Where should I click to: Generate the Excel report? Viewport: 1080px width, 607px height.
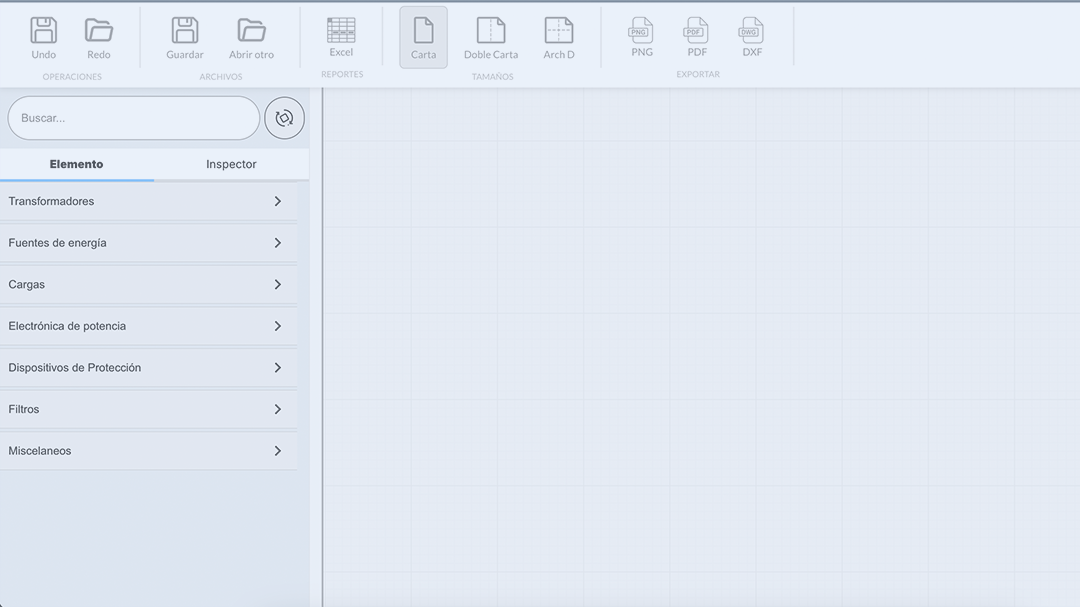tap(341, 31)
